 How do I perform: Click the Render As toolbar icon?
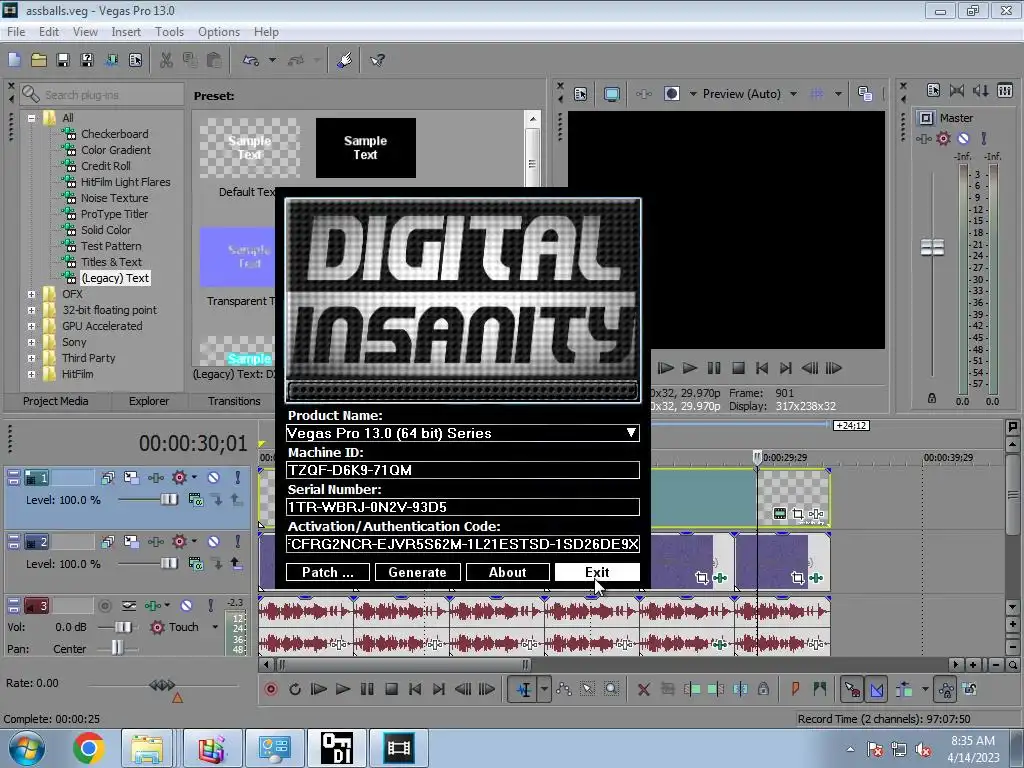coord(111,61)
